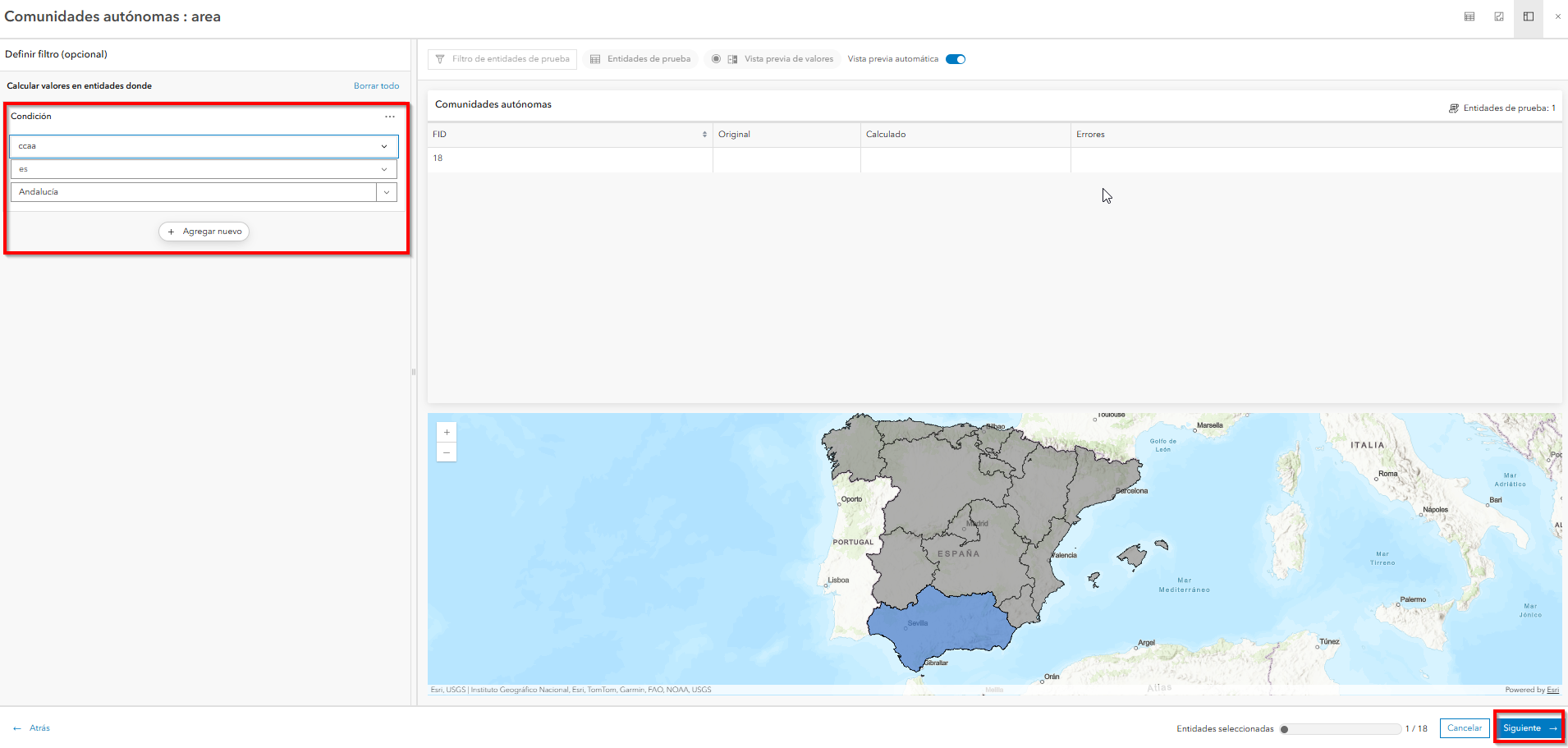Switch to map-only view icon
Screen dimensions: 1568x748
coord(1499,16)
